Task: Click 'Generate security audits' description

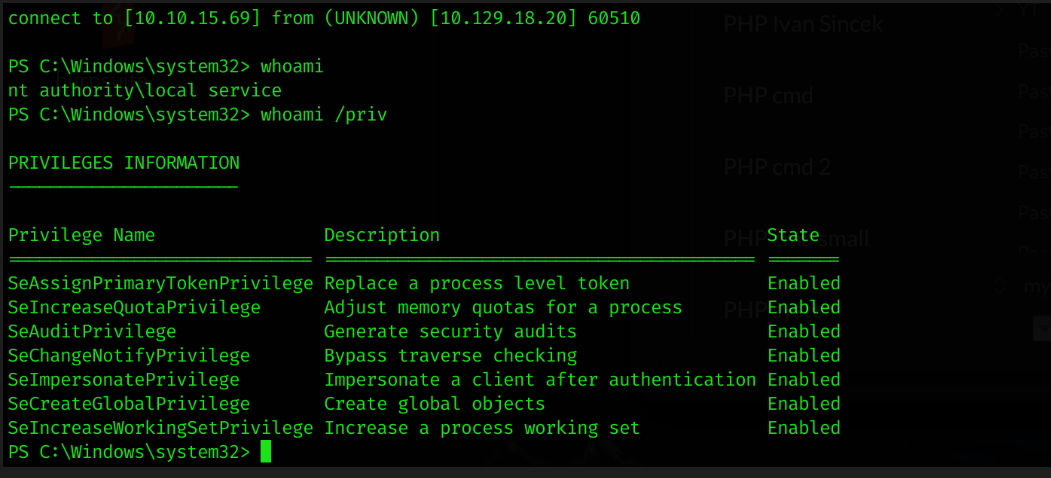Action: click(x=450, y=332)
